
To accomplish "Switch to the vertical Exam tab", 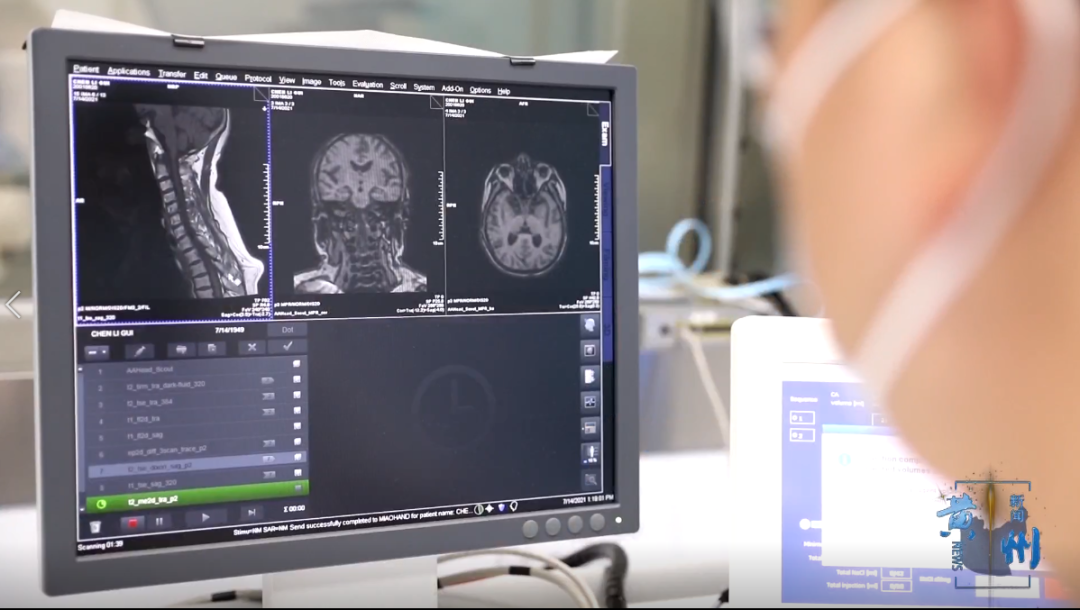I will pyautogui.click(x=605, y=134).
